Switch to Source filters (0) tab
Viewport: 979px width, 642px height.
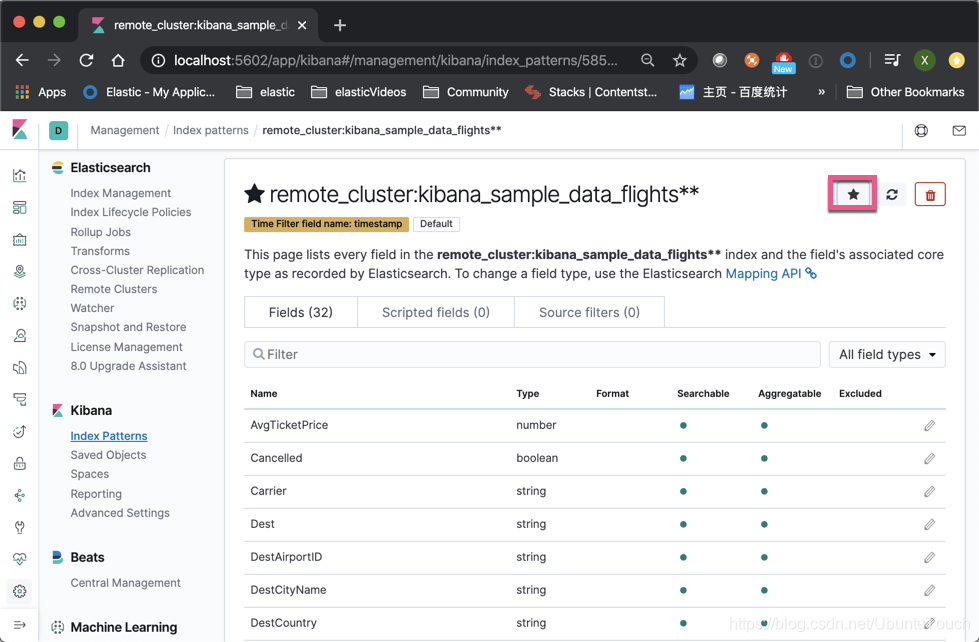click(589, 312)
